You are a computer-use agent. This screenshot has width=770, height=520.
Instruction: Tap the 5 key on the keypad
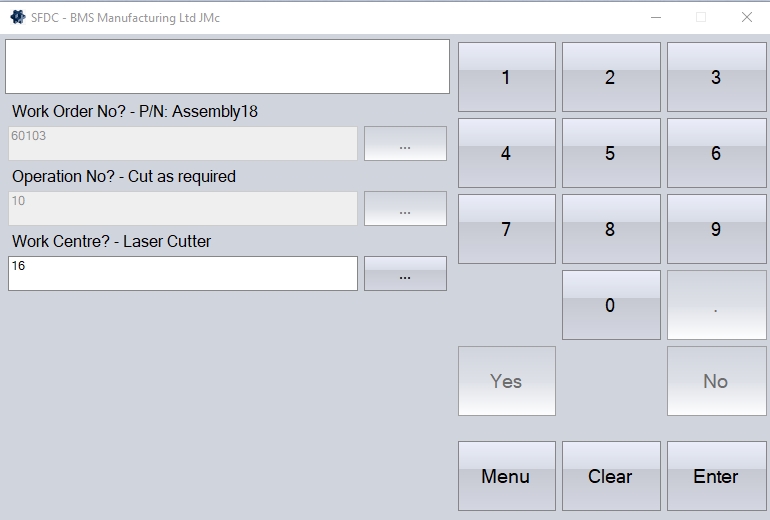(610, 153)
